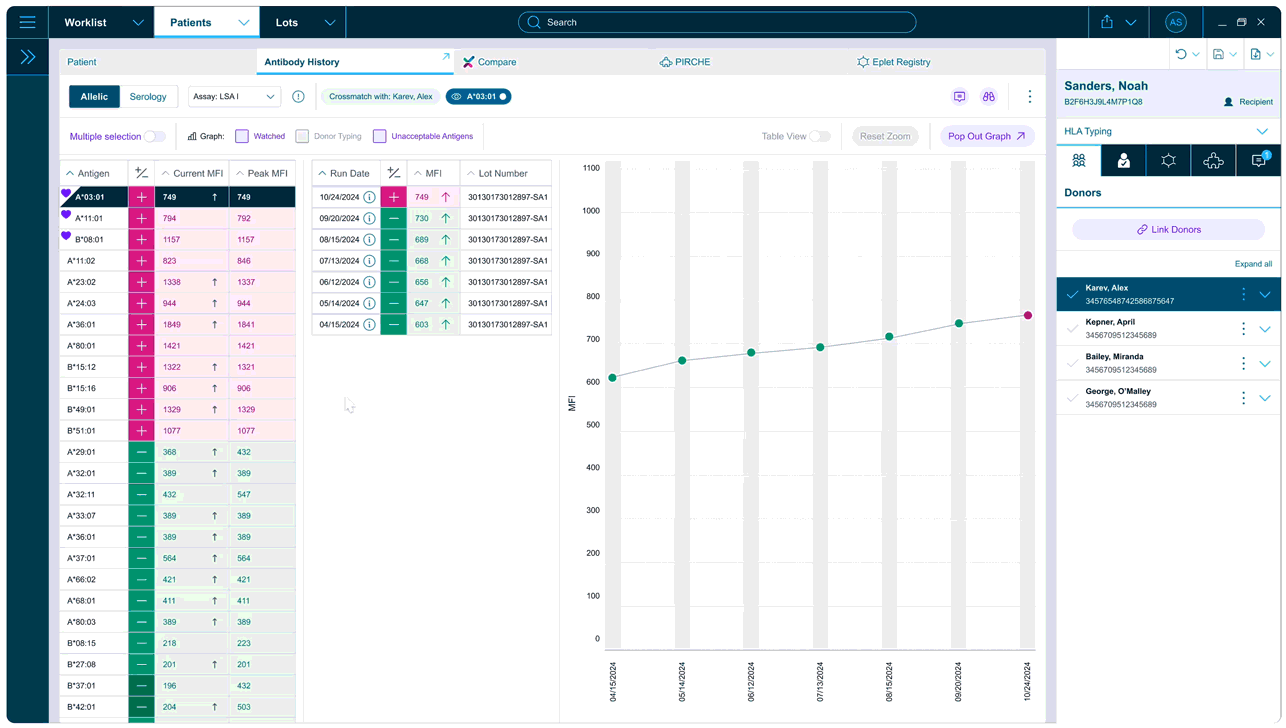Click in the Search field

(717, 22)
